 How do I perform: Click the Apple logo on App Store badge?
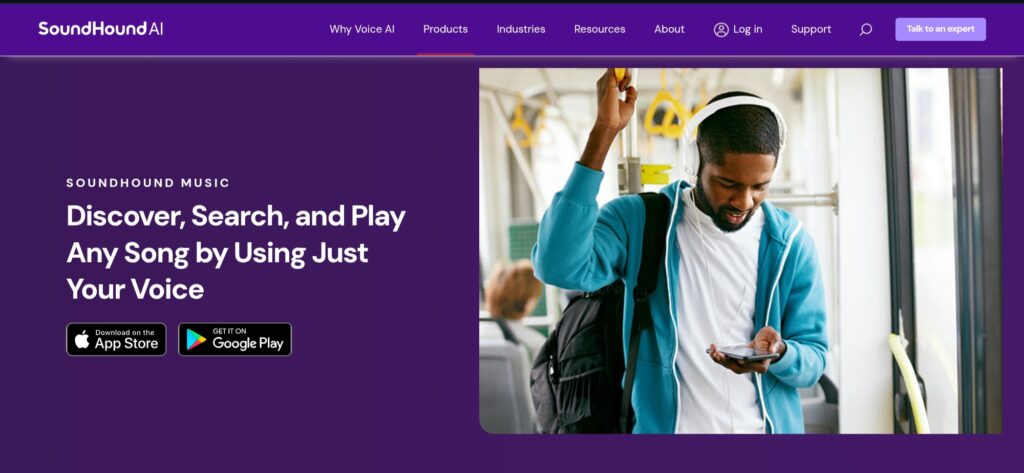[82, 340]
